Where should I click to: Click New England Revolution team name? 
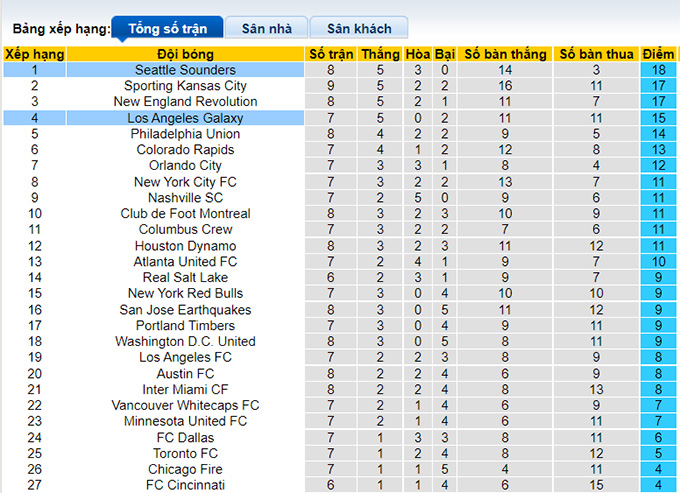pos(186,102)
